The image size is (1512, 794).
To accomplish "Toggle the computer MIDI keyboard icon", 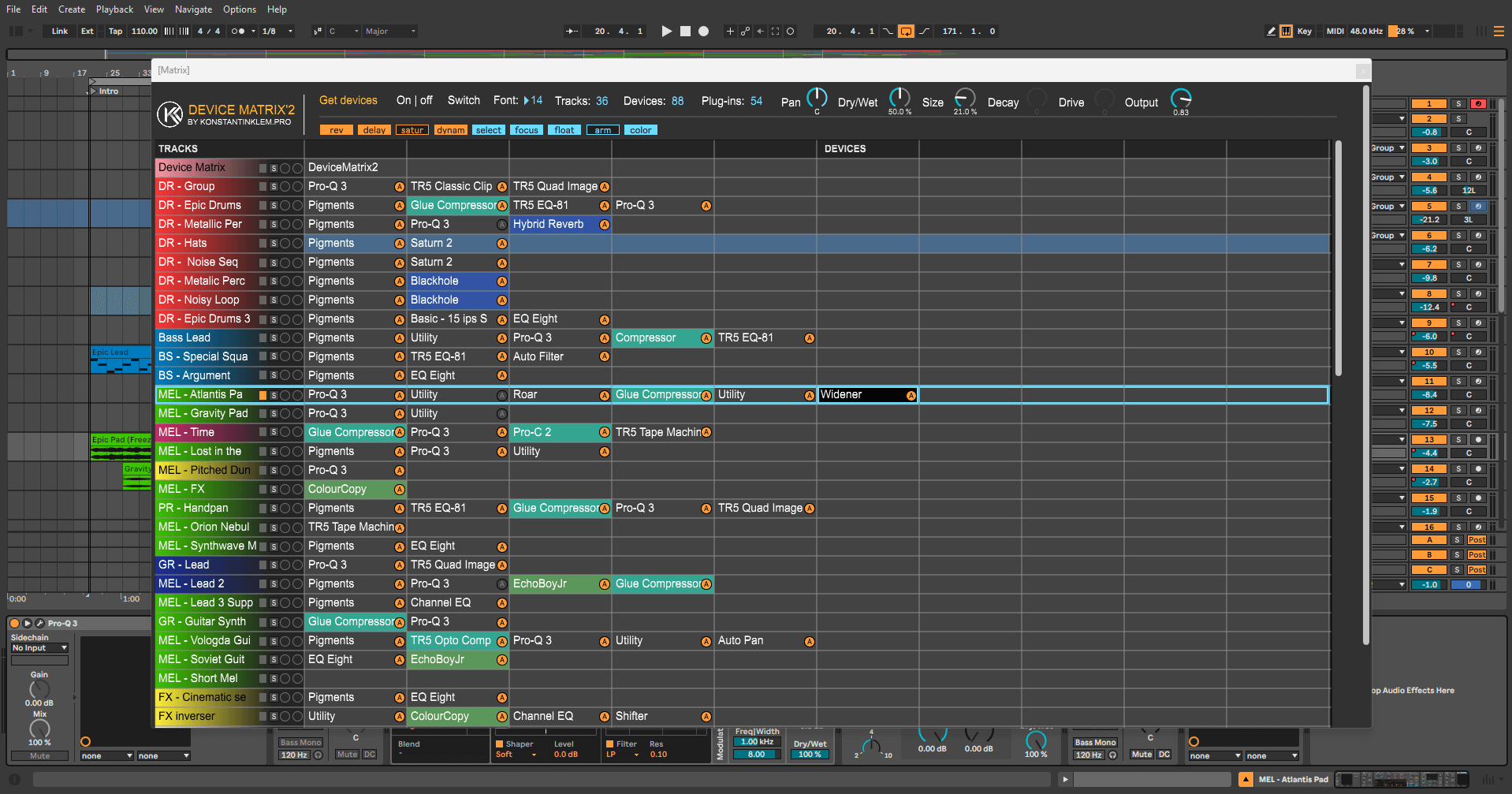I will [x=1287, y=32].
